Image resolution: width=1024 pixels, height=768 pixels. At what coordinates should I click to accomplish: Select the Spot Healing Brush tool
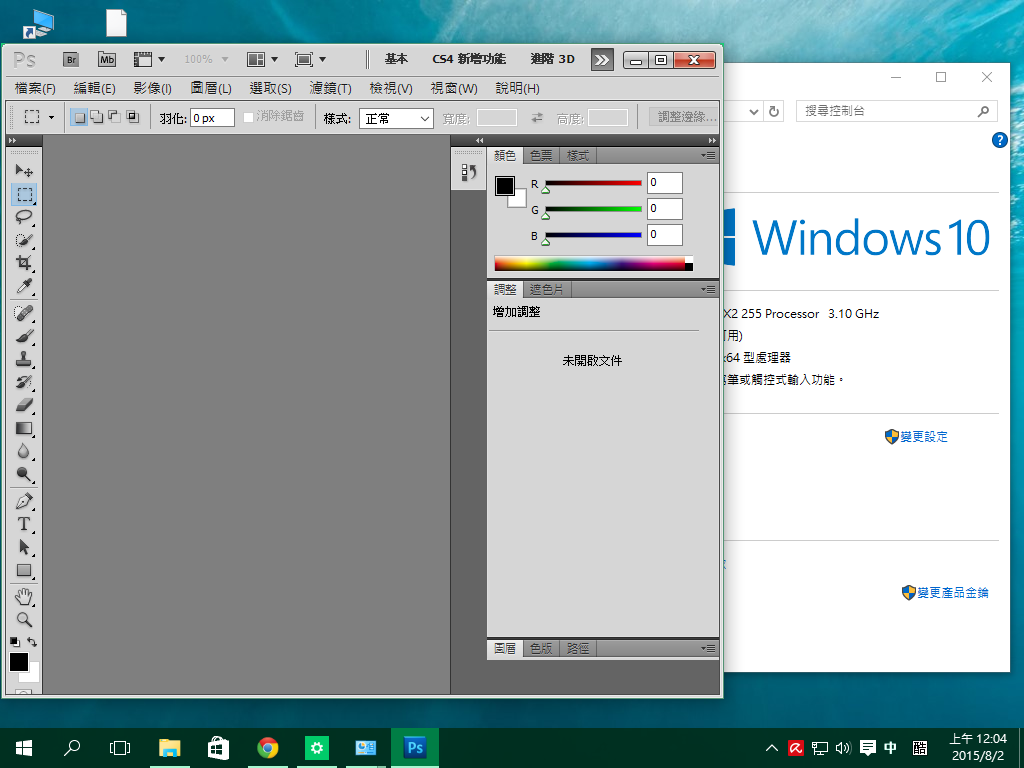coord(24,313)
